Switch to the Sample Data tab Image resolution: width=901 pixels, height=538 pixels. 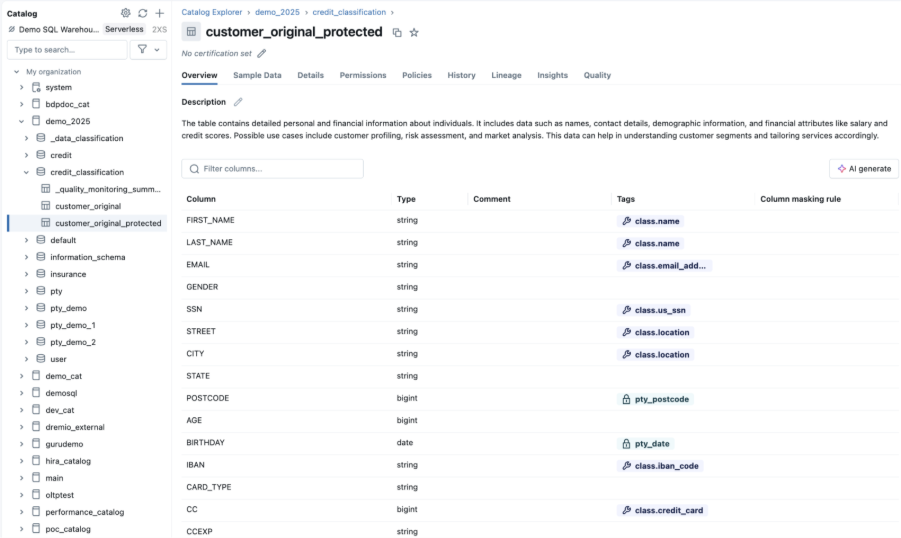click(257, 75)
